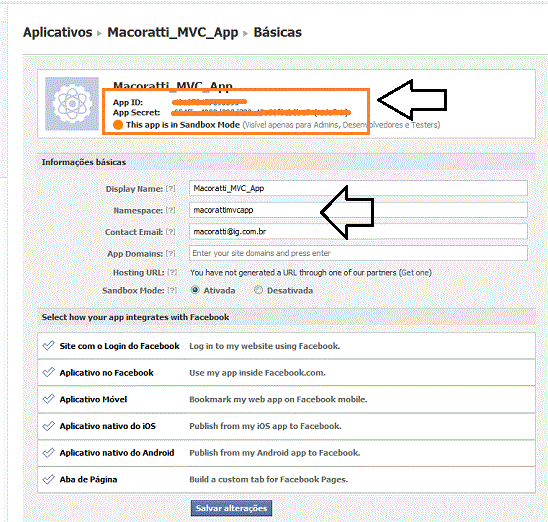The height and width of the screenshot is (522, 548).
Task: Click the Salvar alterações button
Action: pos(231,508)
